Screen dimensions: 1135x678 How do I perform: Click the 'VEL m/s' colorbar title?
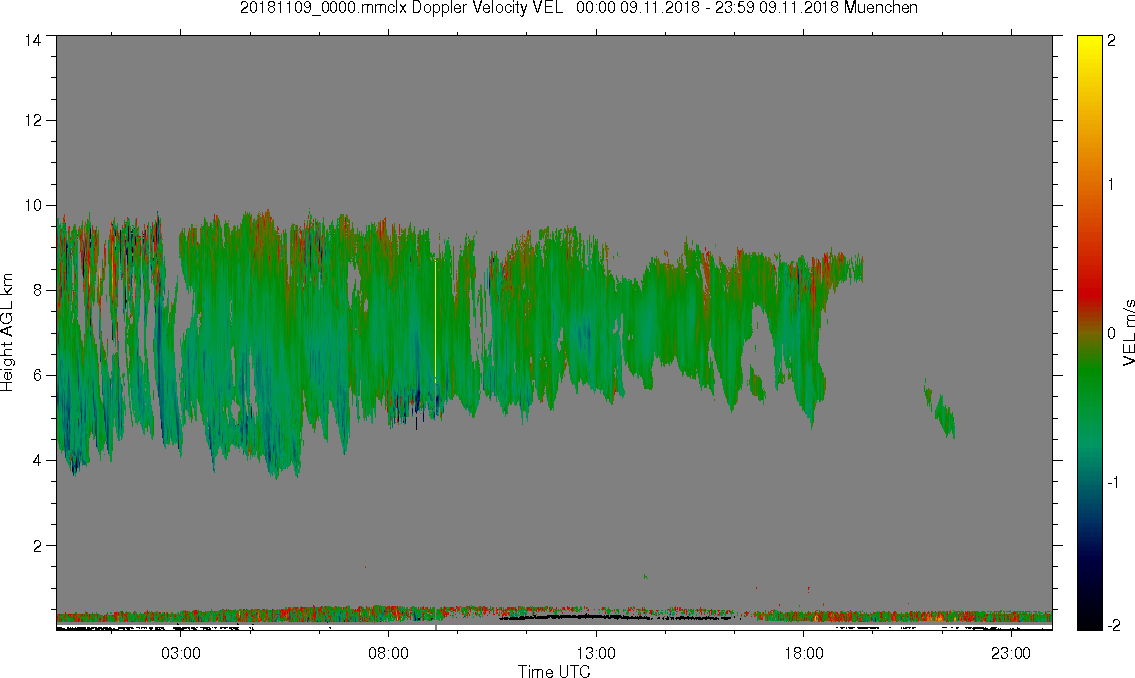(x=1128, y=333)
